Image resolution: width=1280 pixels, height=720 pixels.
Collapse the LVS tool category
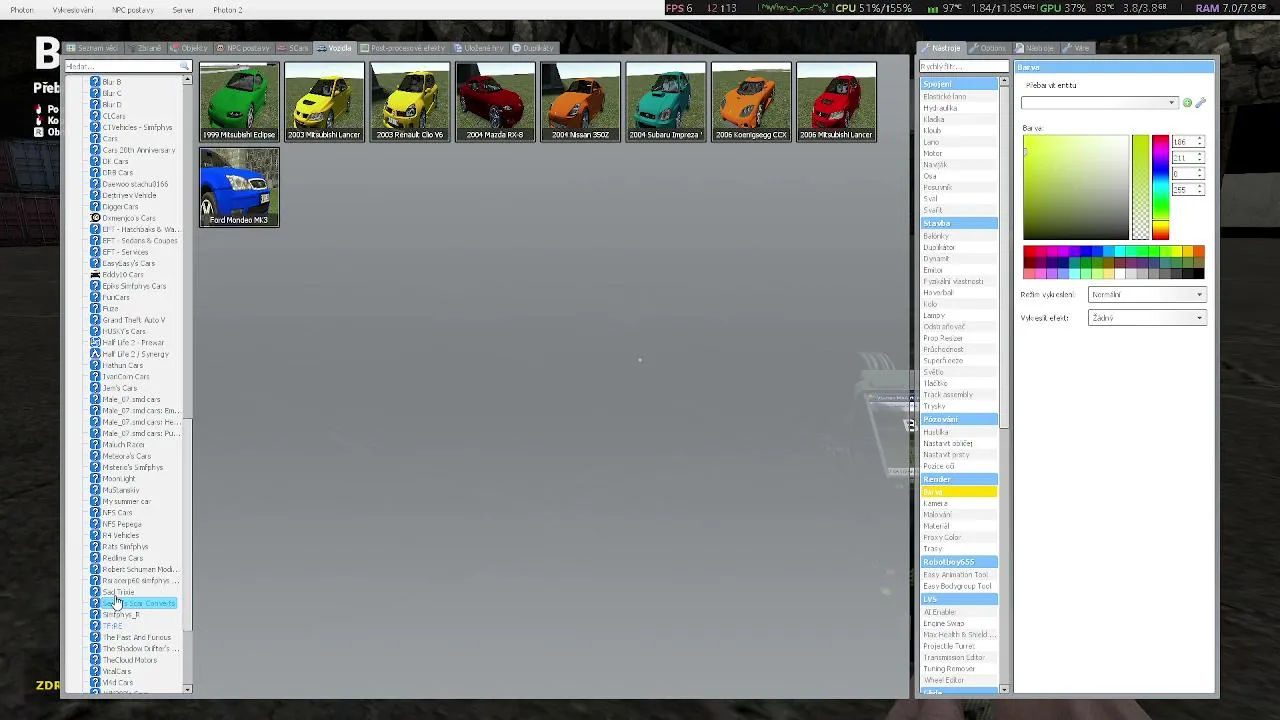pyautogui.click(x=959, y=600)
